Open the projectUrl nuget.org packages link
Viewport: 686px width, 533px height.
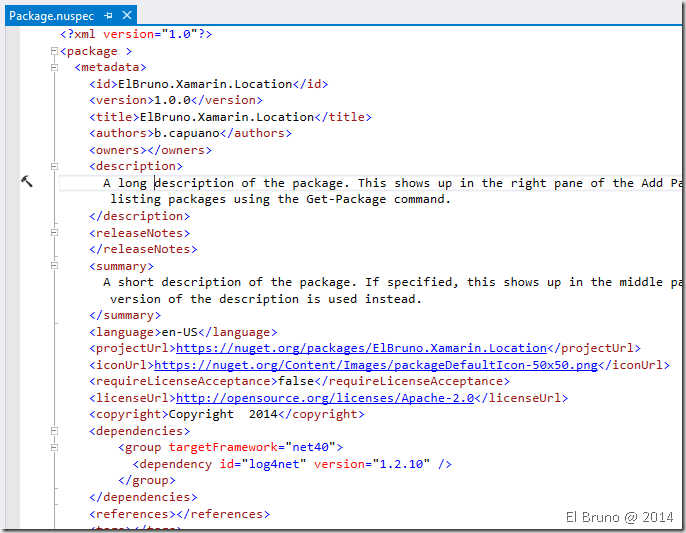pos(361,348)
